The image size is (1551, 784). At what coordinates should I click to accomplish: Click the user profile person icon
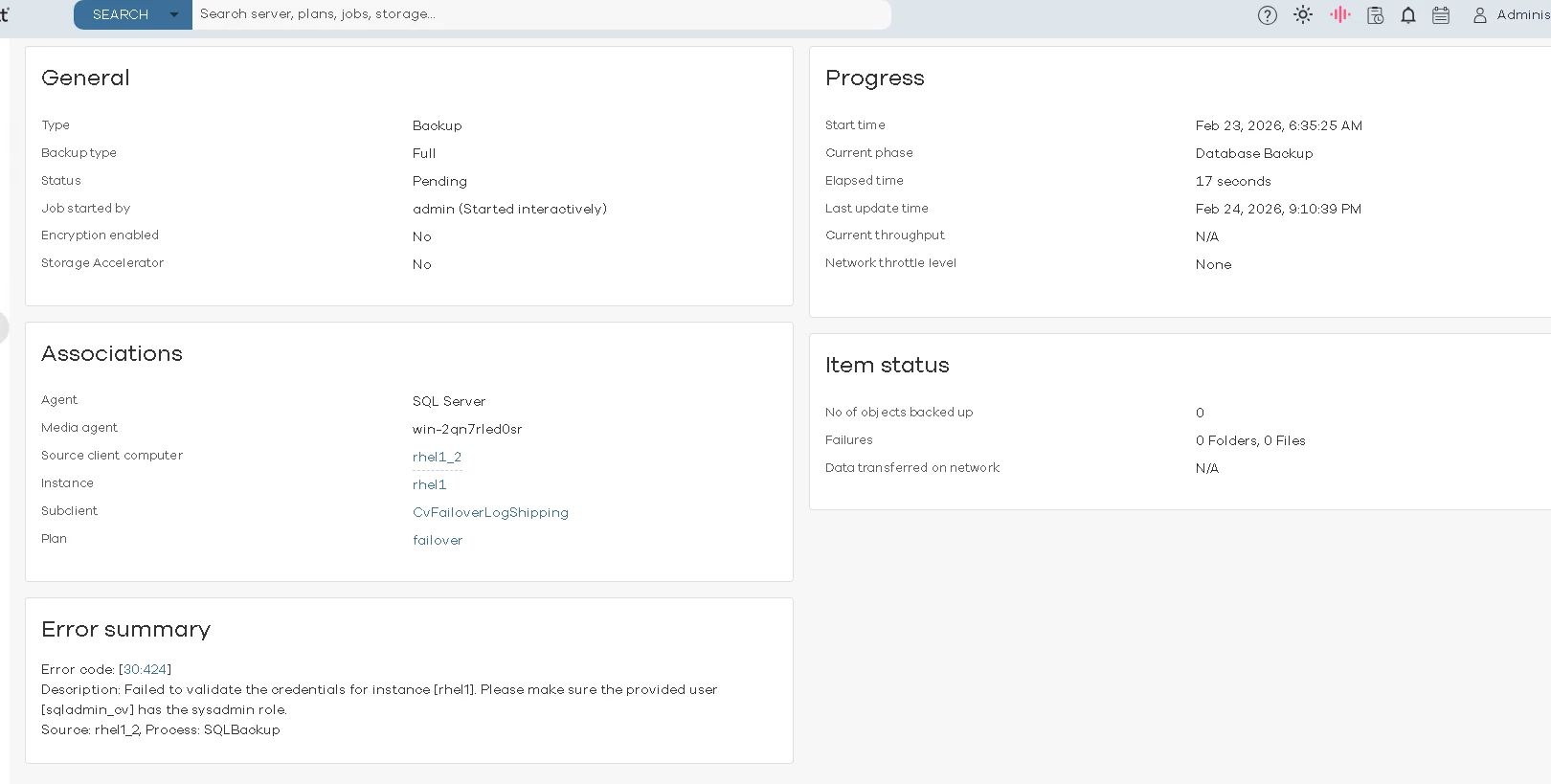(x=1480, y=15)
